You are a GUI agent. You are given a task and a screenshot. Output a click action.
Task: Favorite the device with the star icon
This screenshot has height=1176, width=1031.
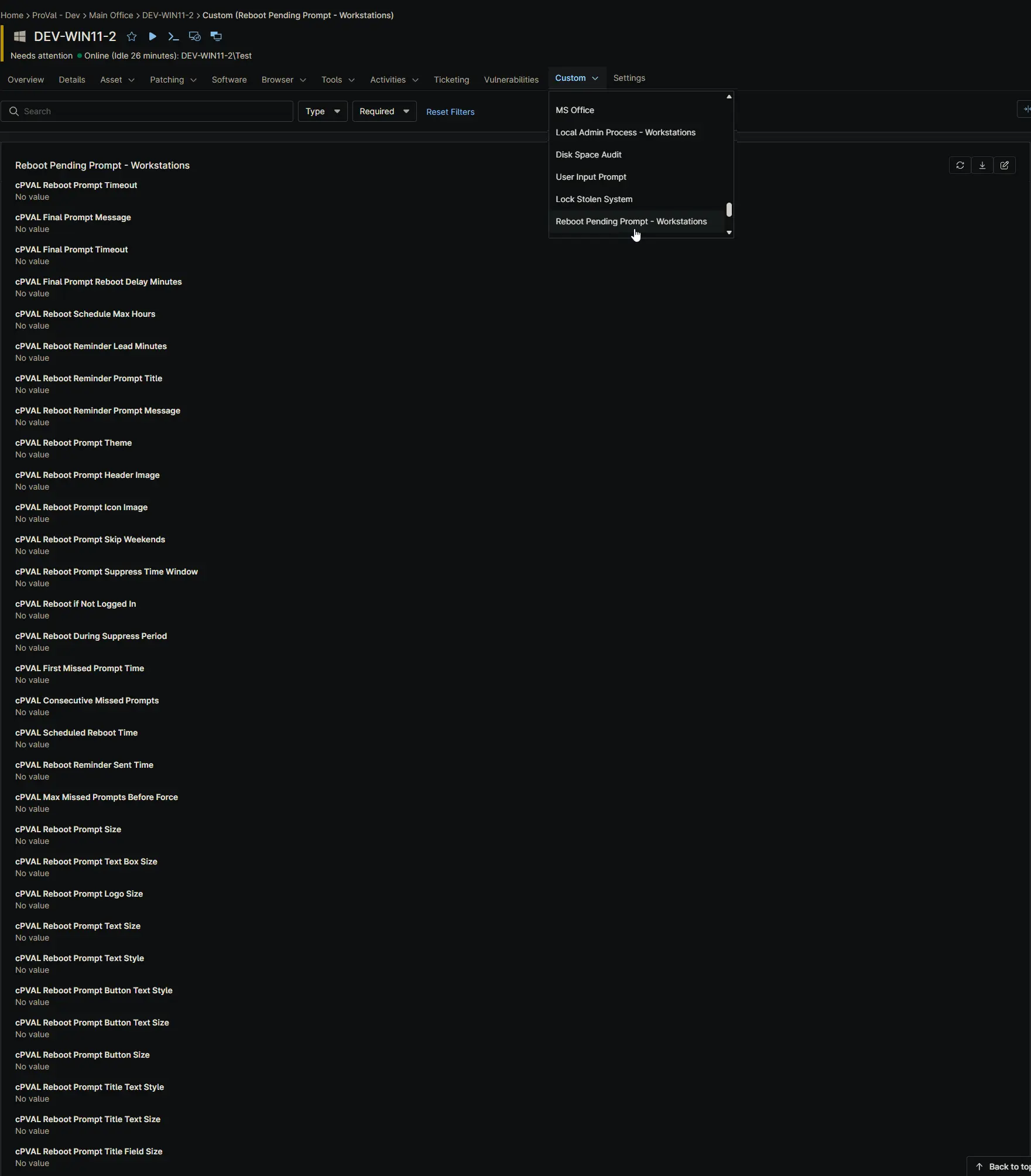132,36
